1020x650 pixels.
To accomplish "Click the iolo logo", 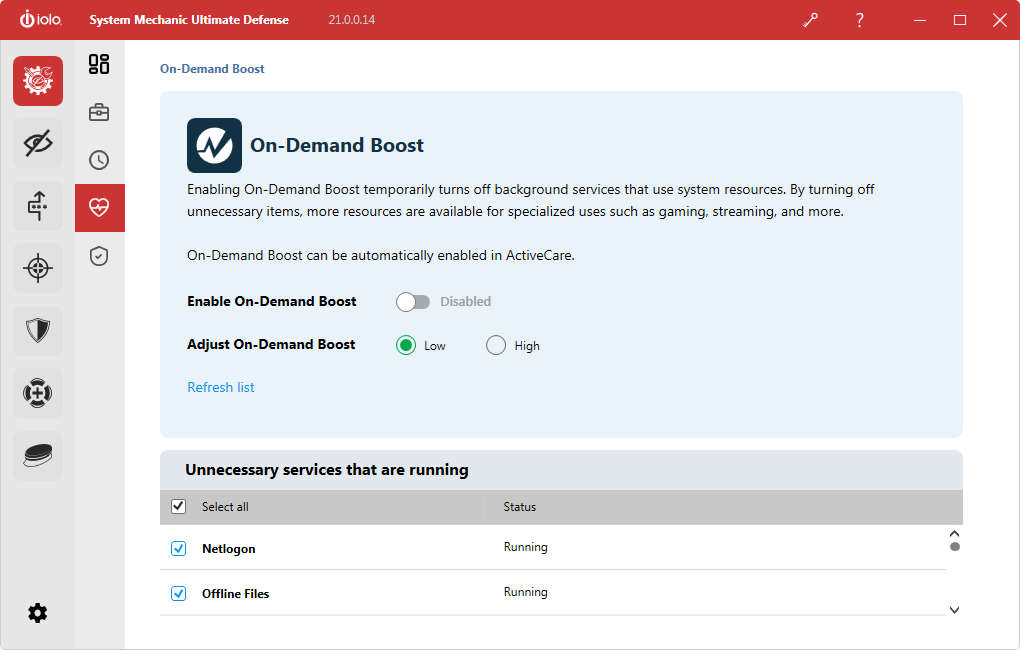I will click(40, 19).
